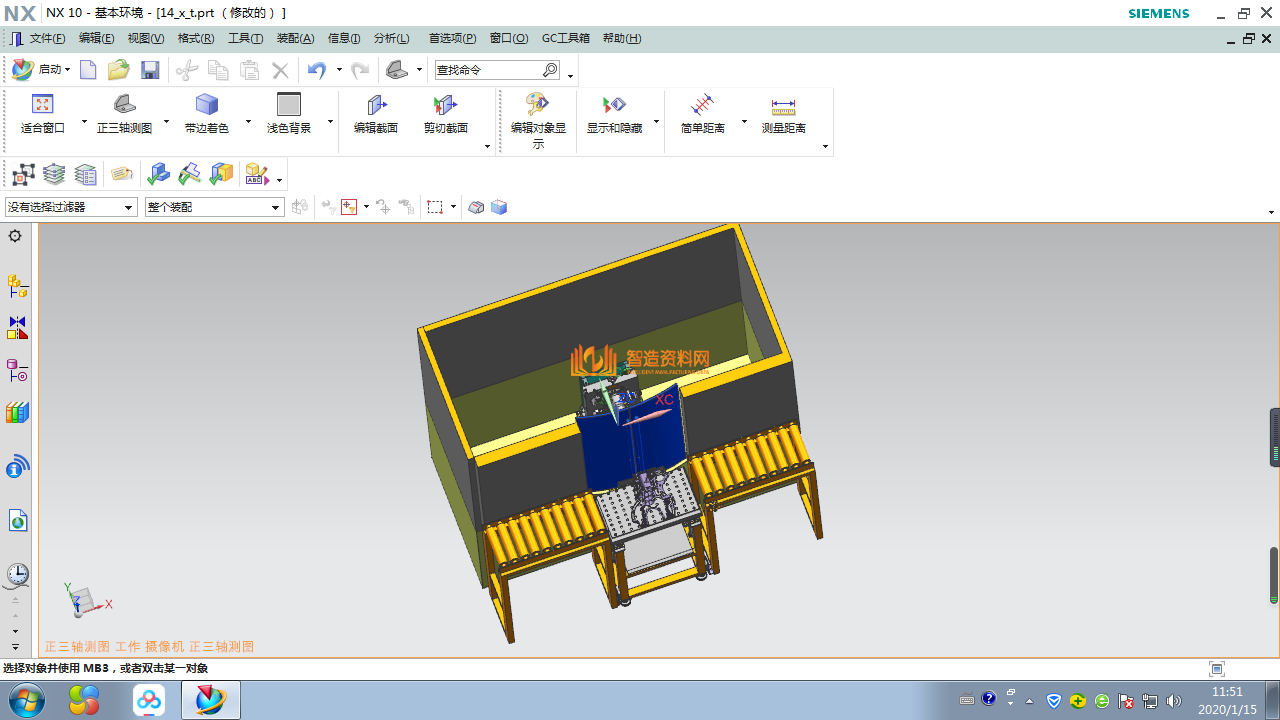Viewport: 1280px width, 720px height.
Task: Click the Save file icon
Action: [x=150, y=70]
